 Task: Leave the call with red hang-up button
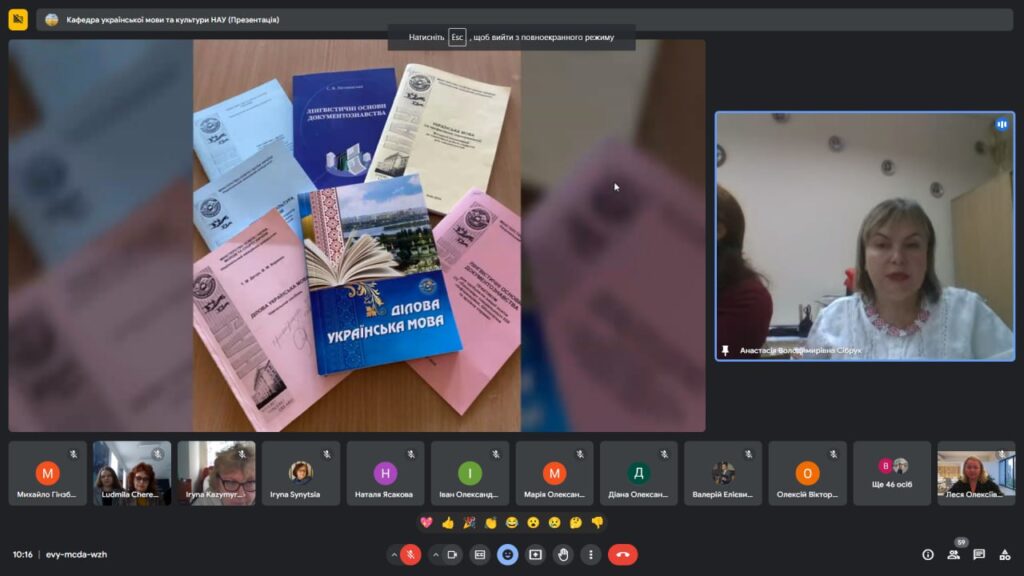pos(622,554)
